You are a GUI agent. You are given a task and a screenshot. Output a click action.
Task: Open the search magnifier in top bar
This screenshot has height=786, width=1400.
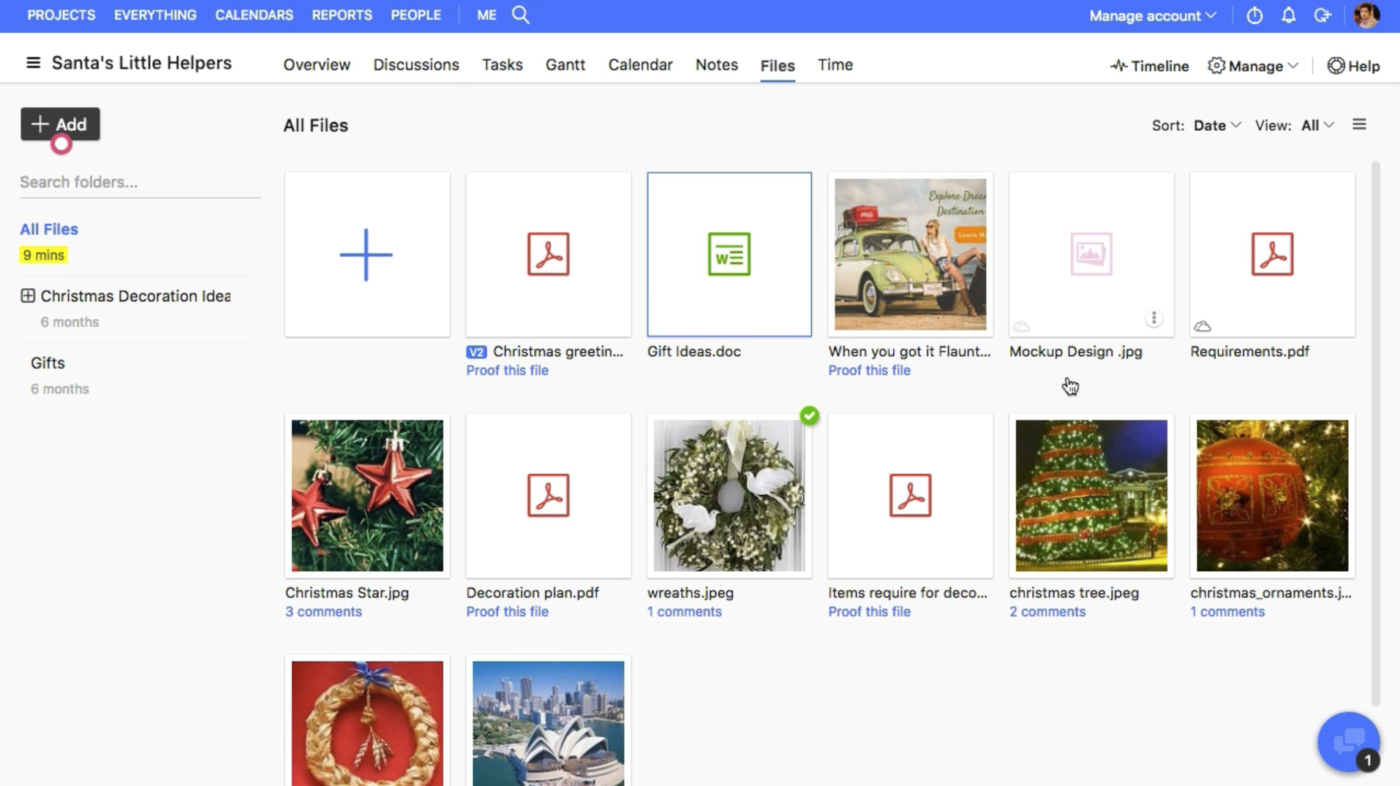[521, 15]
